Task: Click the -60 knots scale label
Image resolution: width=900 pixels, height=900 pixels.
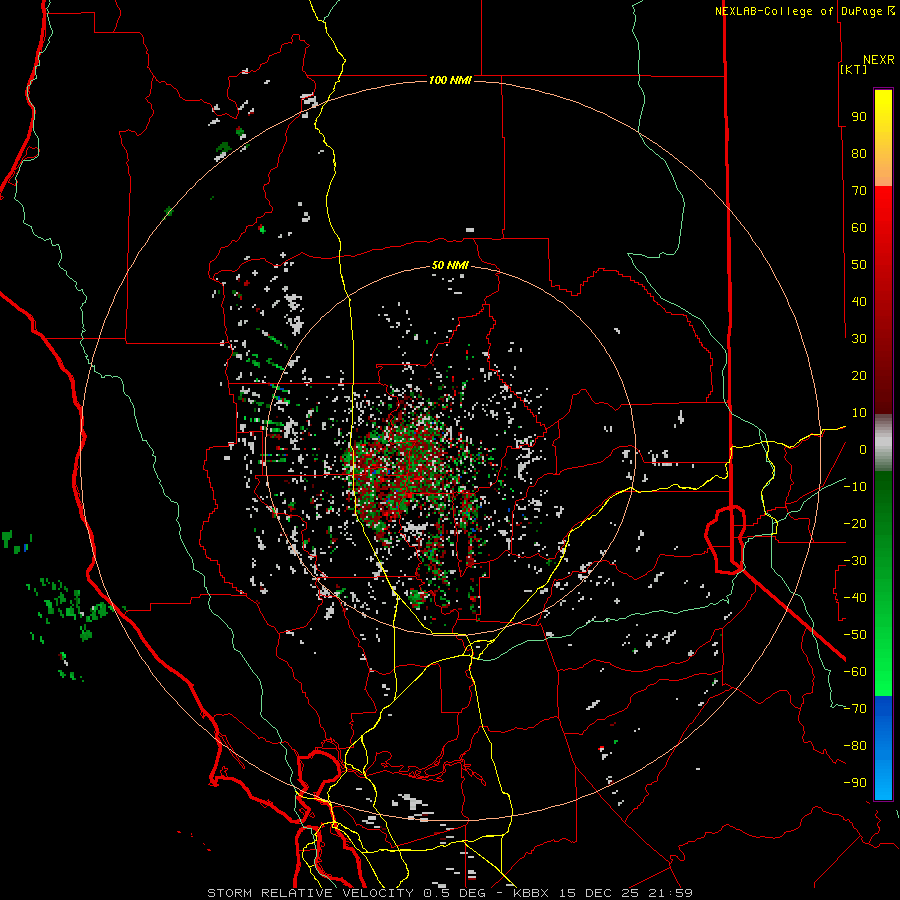Action: click(855, 672)
